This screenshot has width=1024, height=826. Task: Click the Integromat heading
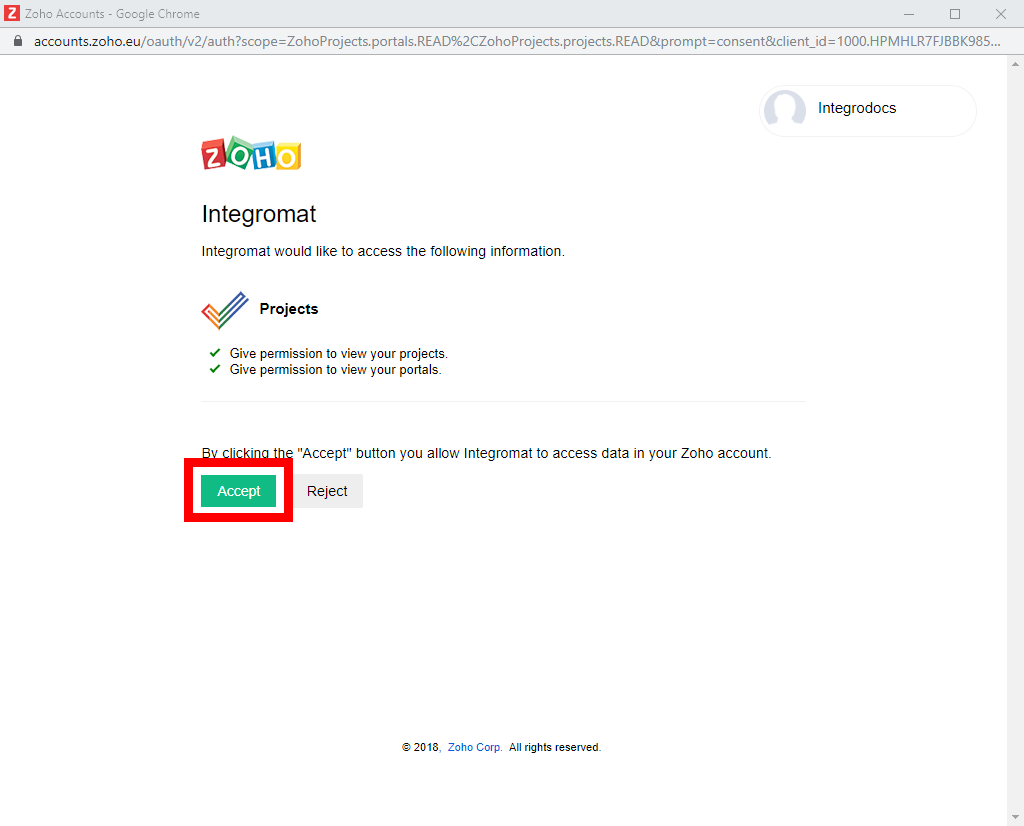(x=259, y=214)
